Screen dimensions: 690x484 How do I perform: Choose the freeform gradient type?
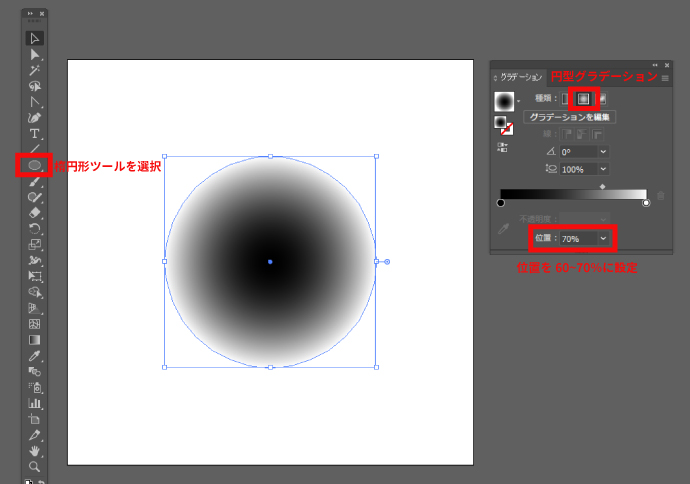coord(602,98)
